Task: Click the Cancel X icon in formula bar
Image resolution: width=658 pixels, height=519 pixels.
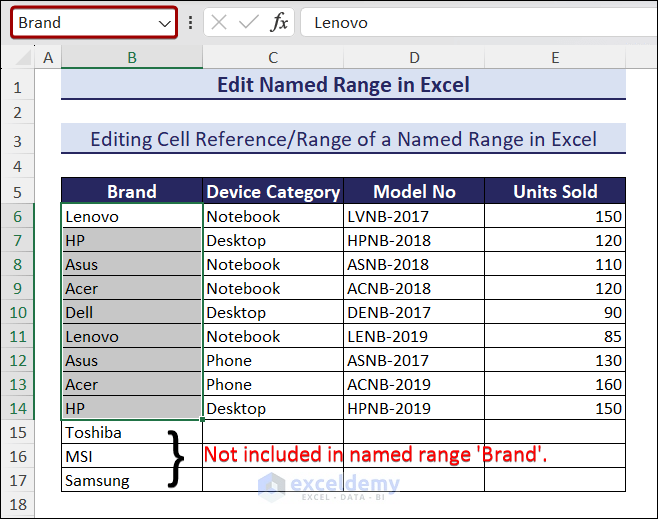Action: [220, 23]
